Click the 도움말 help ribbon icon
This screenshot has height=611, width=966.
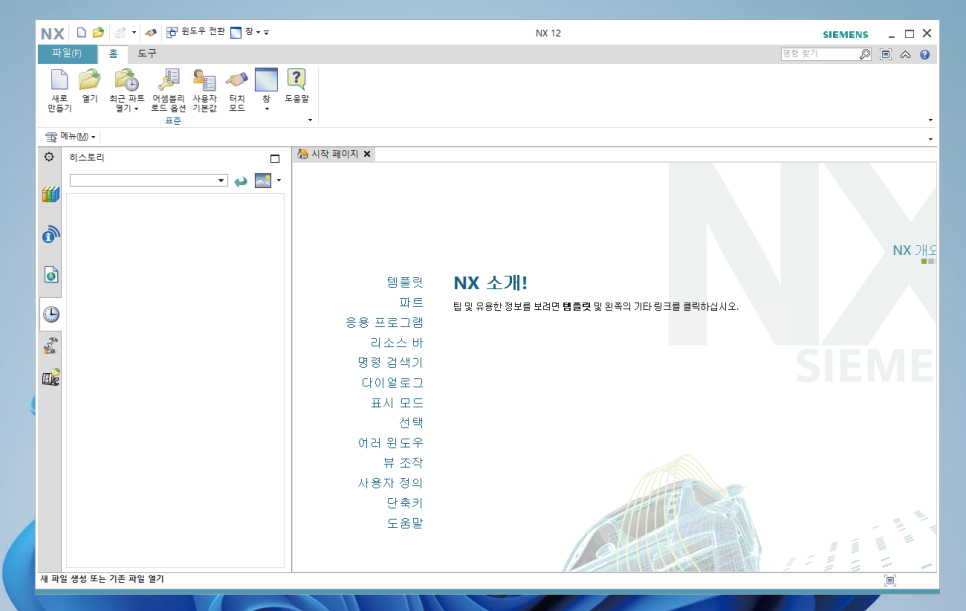pyautogui.click(x=296, y=86)
